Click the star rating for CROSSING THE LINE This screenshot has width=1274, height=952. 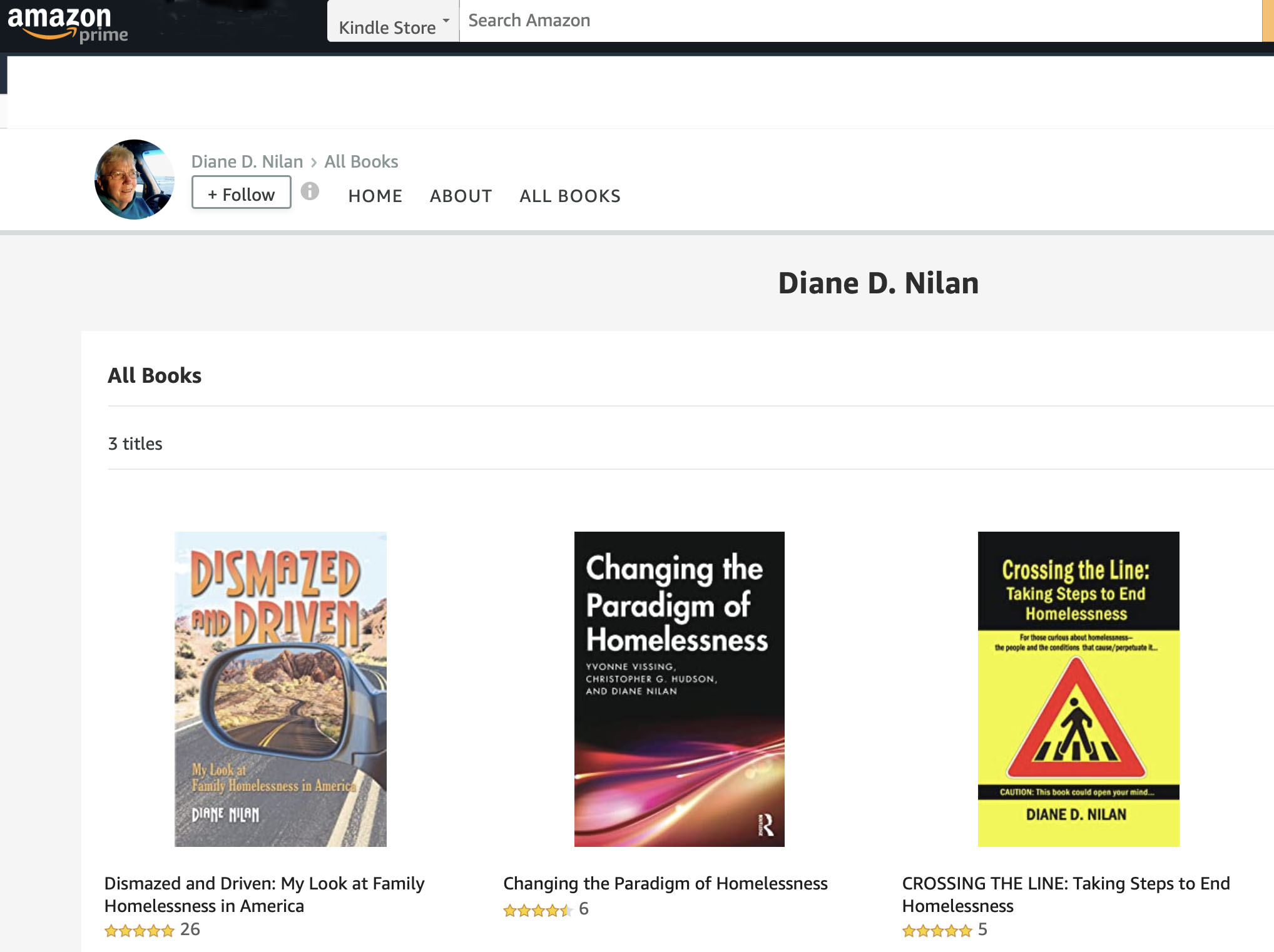point(937,931)
